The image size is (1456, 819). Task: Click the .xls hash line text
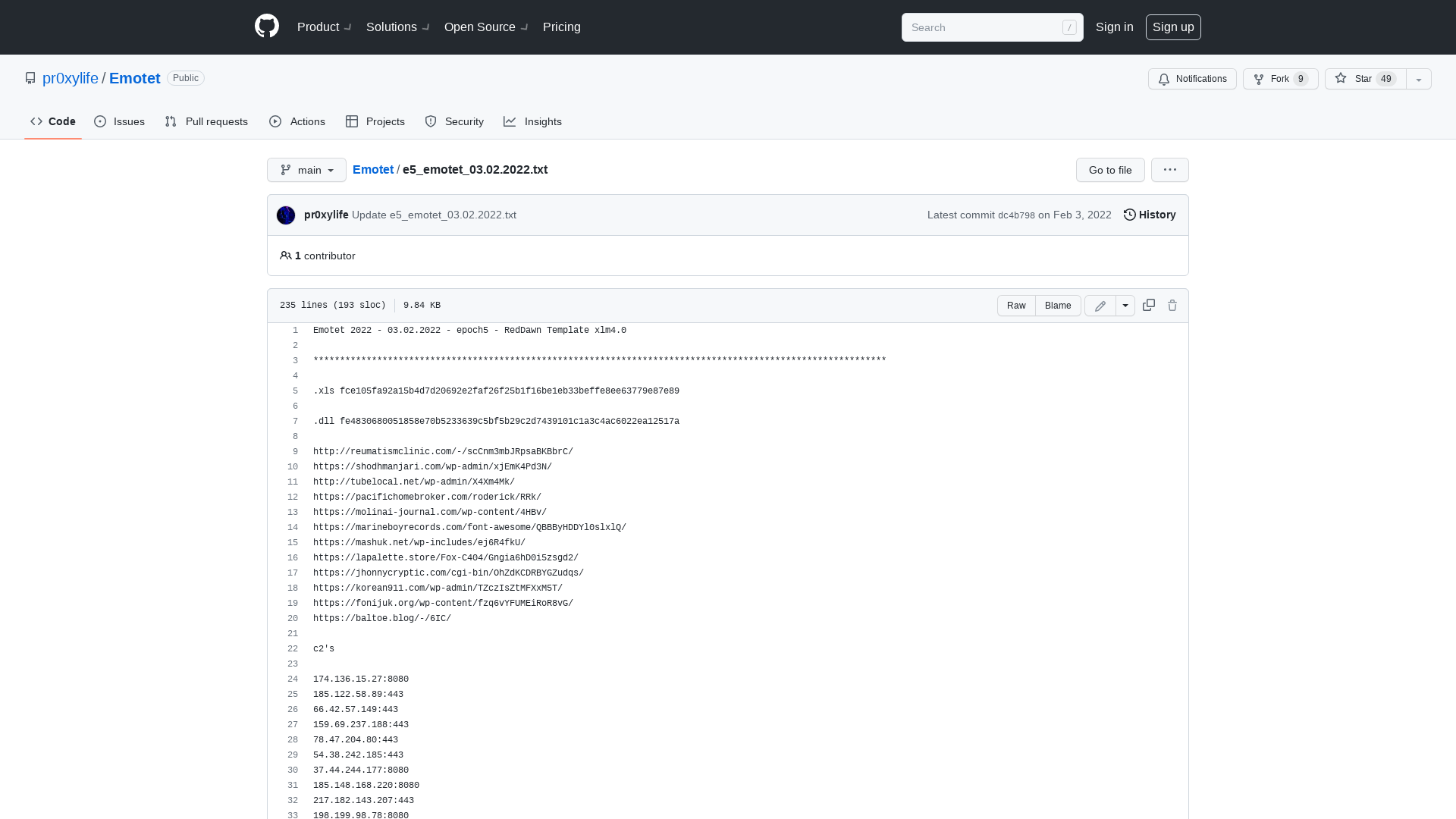[x=496, y=391]
